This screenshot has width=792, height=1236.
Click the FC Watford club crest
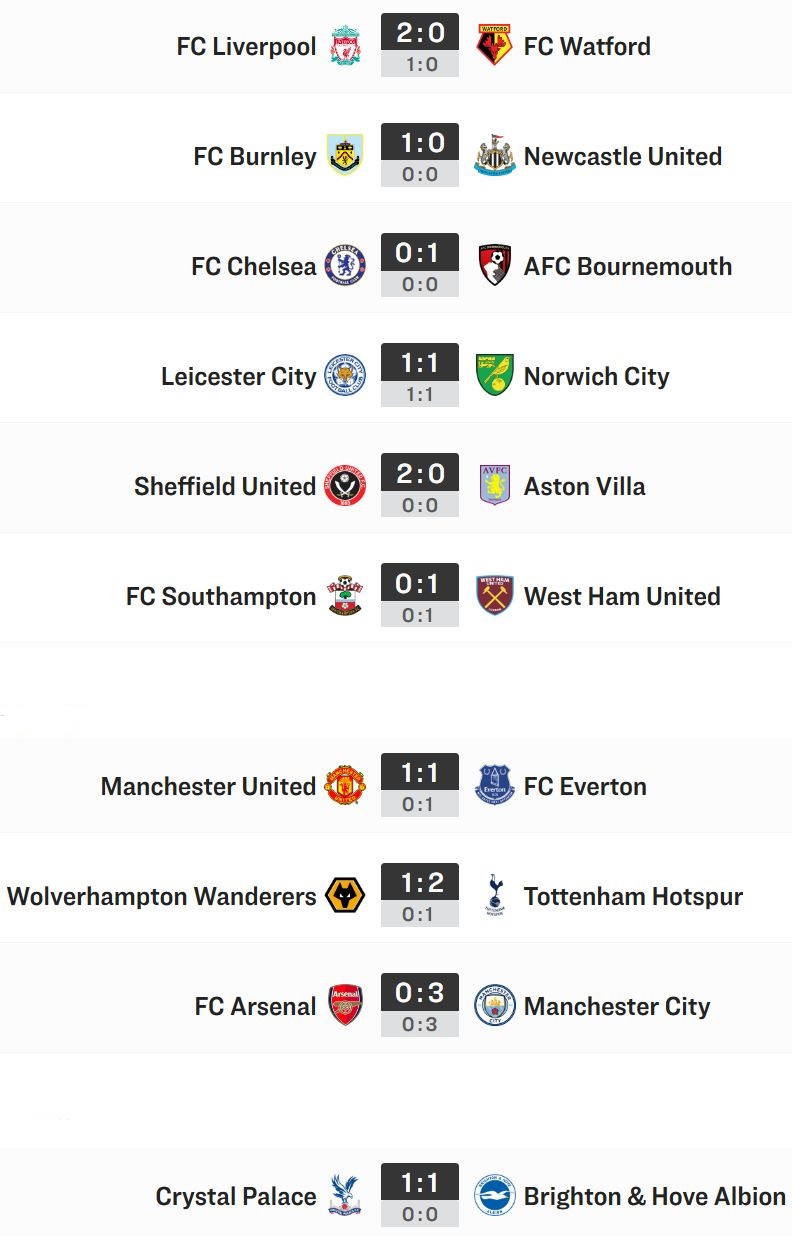494,46
